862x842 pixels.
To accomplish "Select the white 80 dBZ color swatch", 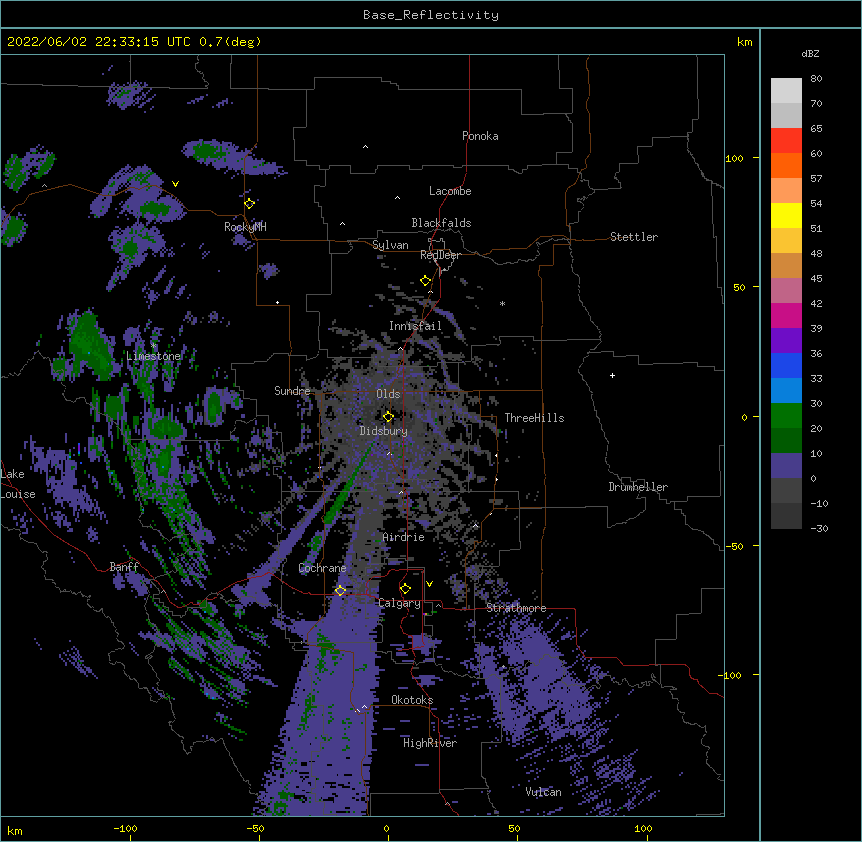I will pyautogui.click(x=786, y=90).
